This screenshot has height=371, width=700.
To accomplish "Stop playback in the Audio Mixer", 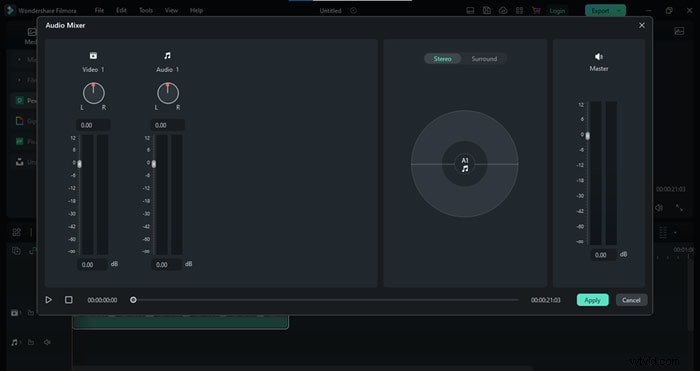I will coord(69,300).
